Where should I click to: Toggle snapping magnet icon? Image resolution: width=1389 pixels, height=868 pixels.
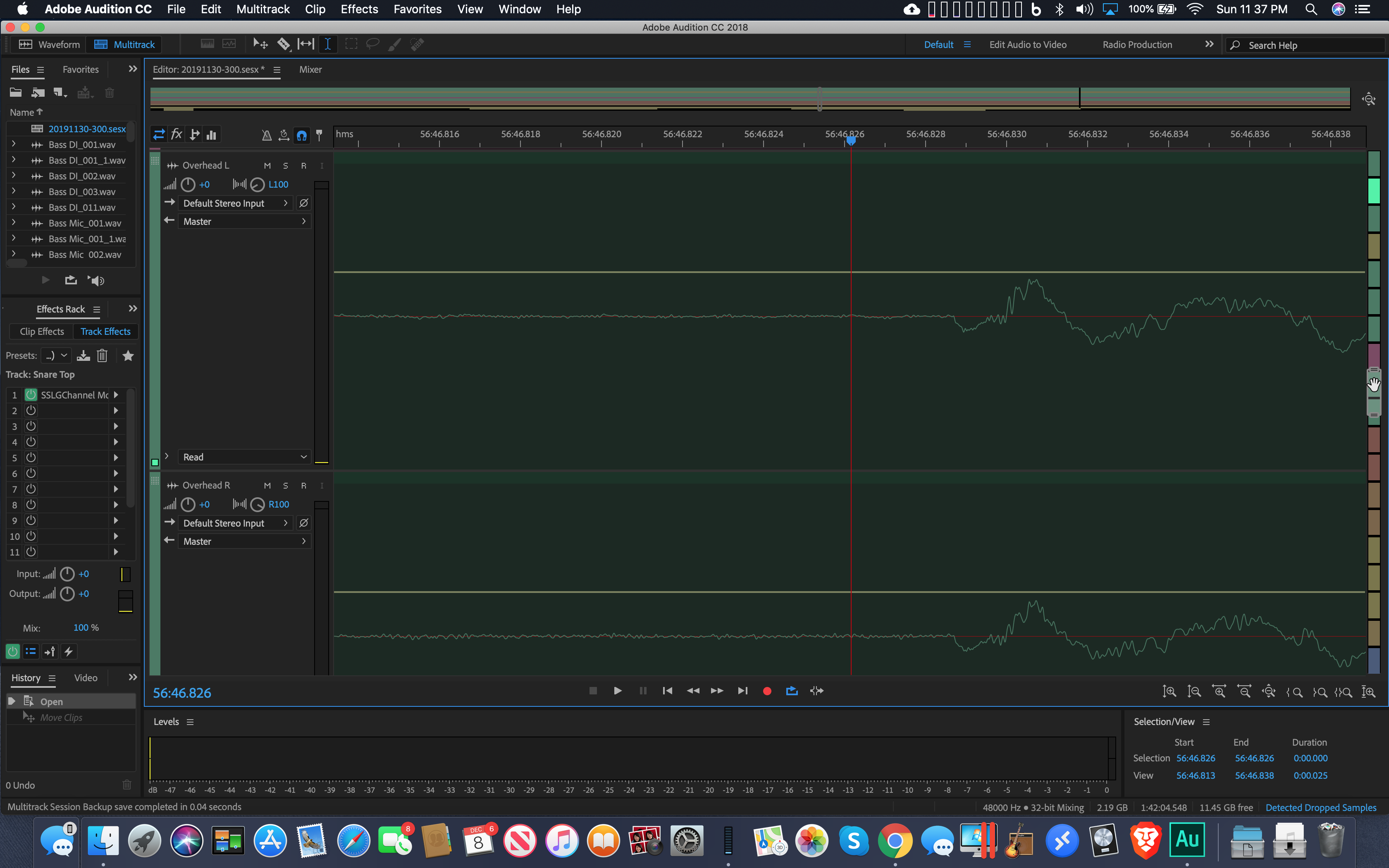pyautogui.click(x=301, y=135)
